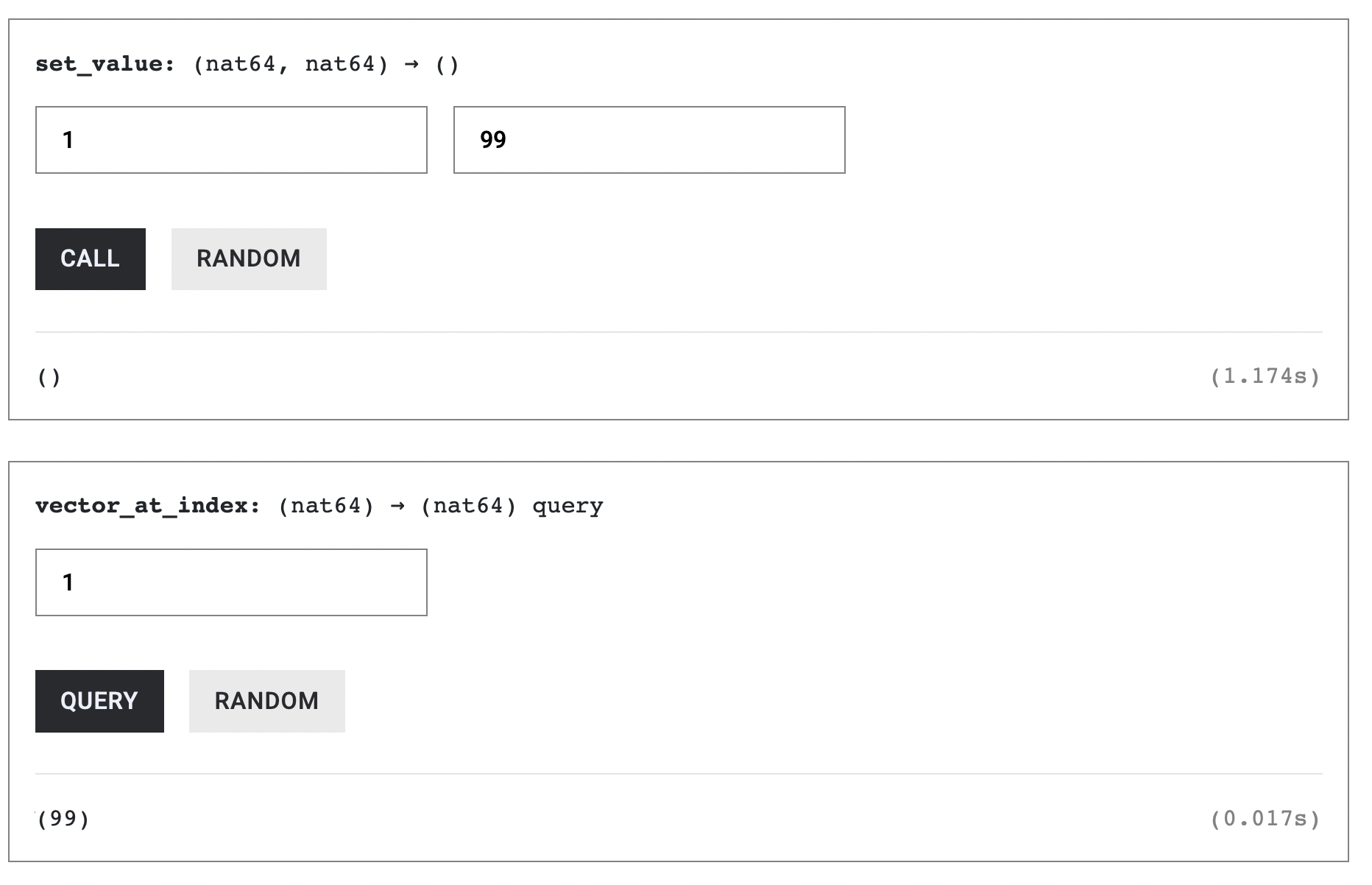Select the (99) query result
This screenshot has width=1372, height=885.
coord(64,819)
